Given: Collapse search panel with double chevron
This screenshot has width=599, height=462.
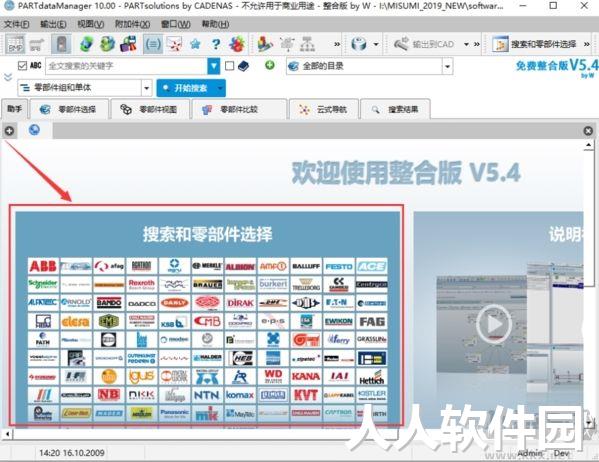Looking at the screenshot, I should coord(8,77).
